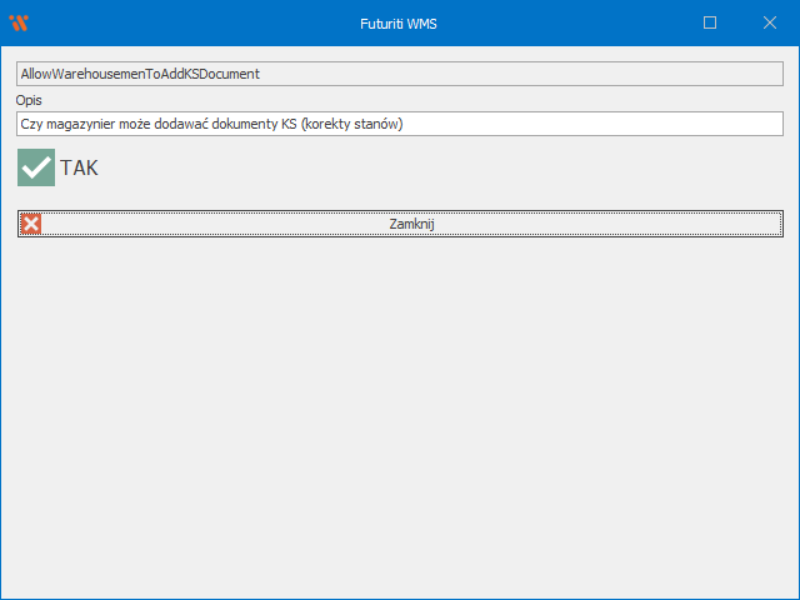This screenshot has height=600, width=800.
Task: Select the AllowWarehousemenToAddKSDocument name field
Action: pyautogui.click(x=140, y=74)
